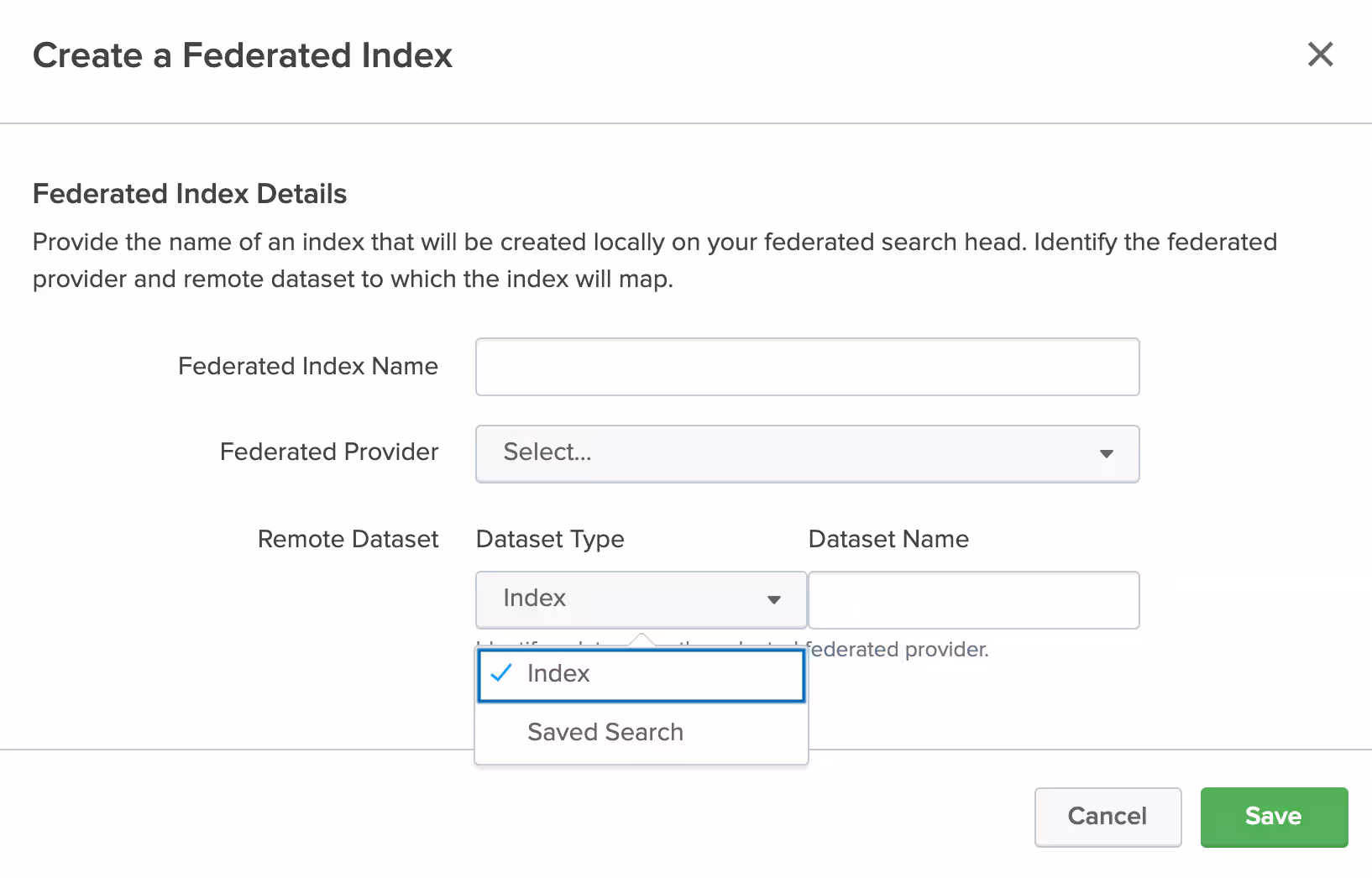Click the Federated Provider label
The width and height of the screenshot is (1372, 878).
pos(328,452)
